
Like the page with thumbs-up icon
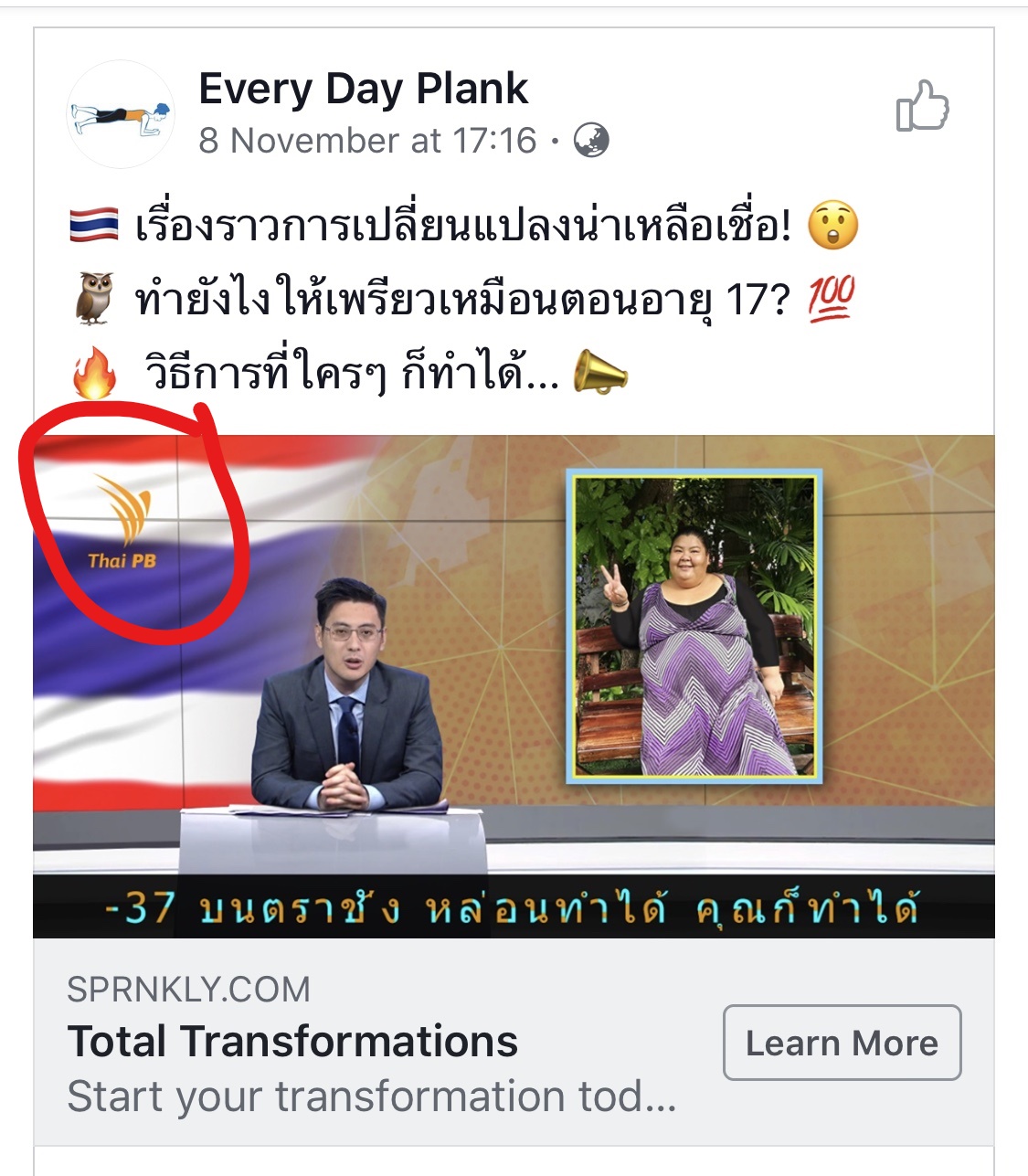[922, 106]
